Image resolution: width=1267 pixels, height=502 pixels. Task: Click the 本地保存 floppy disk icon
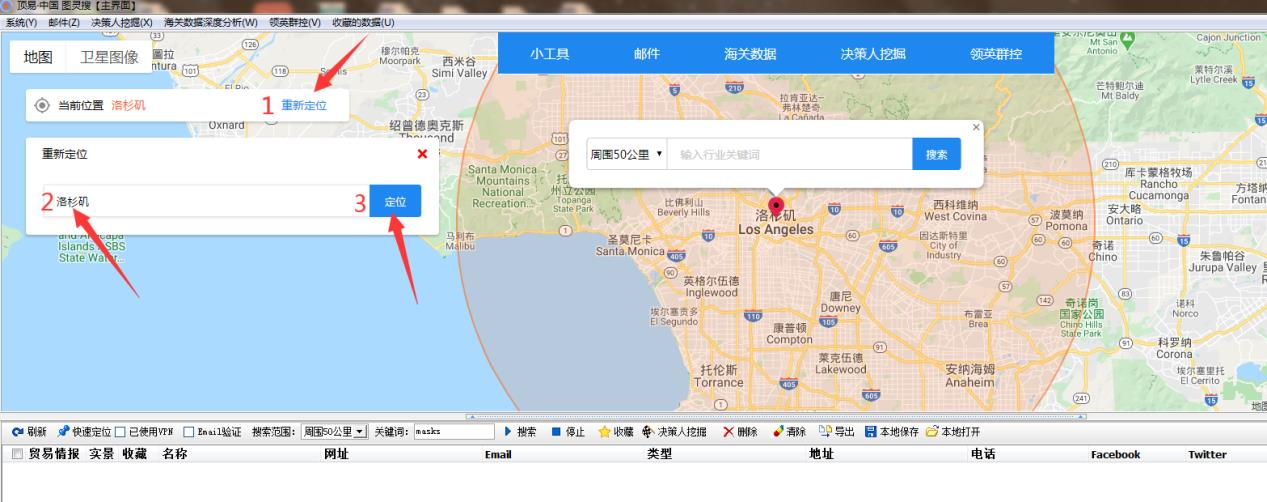[x=870, y=432]
